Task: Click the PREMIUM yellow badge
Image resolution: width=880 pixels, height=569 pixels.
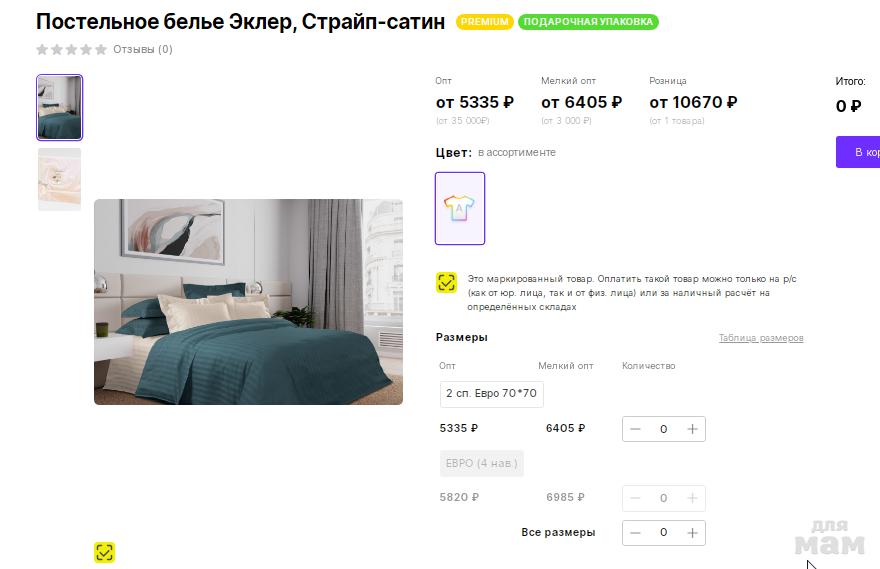Action: pyautogui.click(x=485, y=22)
